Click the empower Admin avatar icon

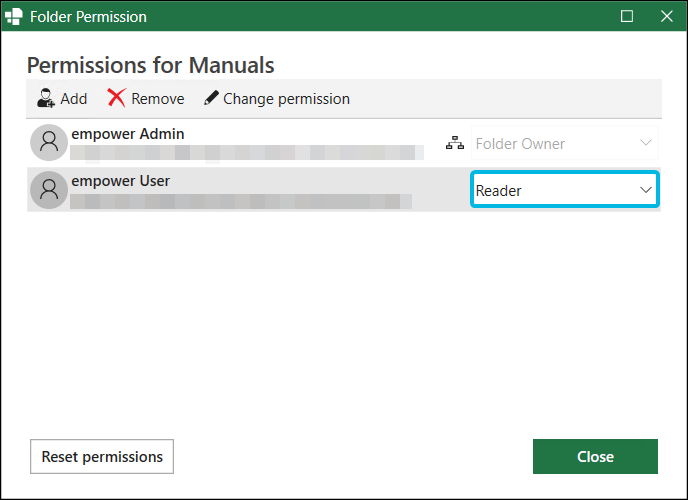pos(49,142)
